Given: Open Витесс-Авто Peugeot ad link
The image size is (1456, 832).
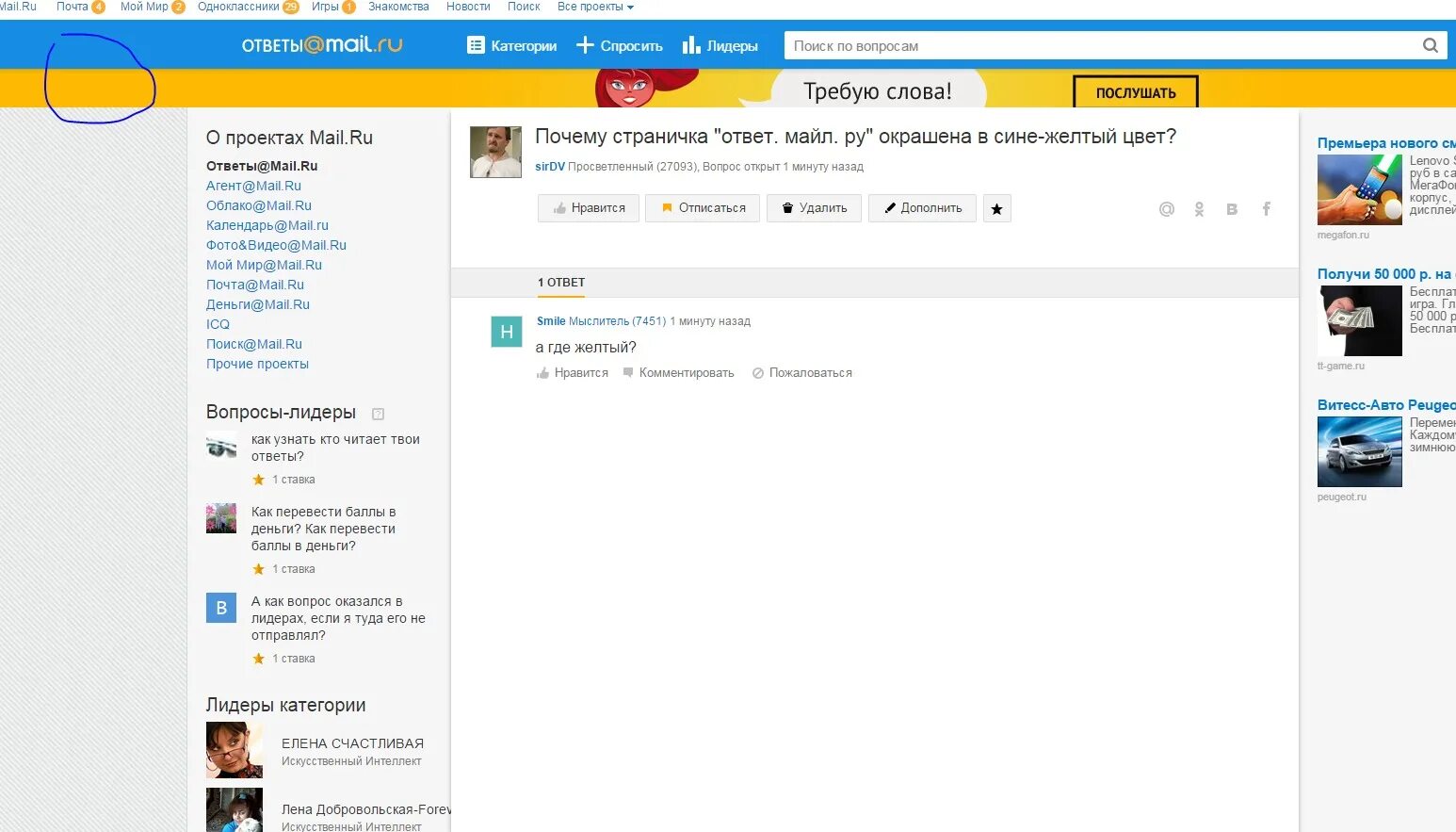Looking at the screenshot, I should click(1386, 405).
